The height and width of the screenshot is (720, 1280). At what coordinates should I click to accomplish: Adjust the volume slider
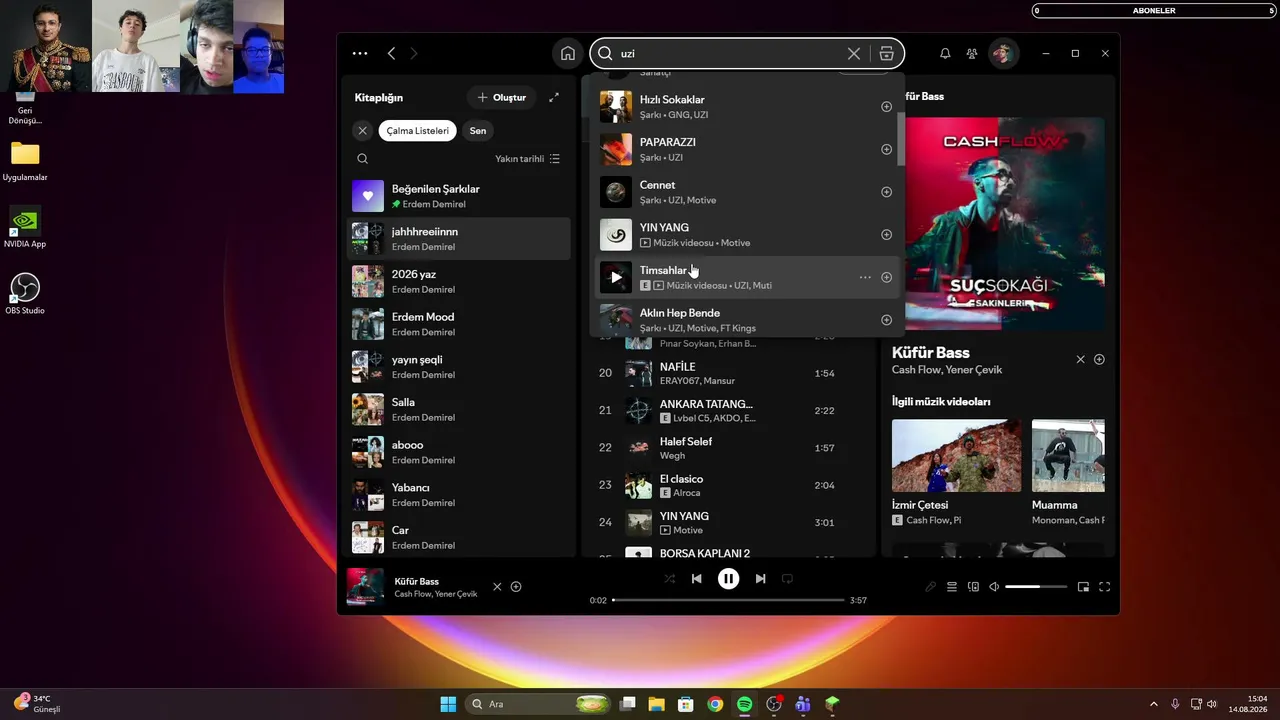pyautogui.click(x=1036, y=587)
